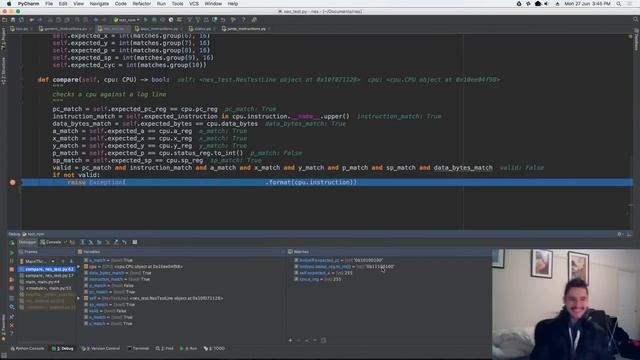Click the Spotlight search icon in menu bar
The width and height of the screenshot is (640, 360).
pyautogui.click(x=619, y=4)
